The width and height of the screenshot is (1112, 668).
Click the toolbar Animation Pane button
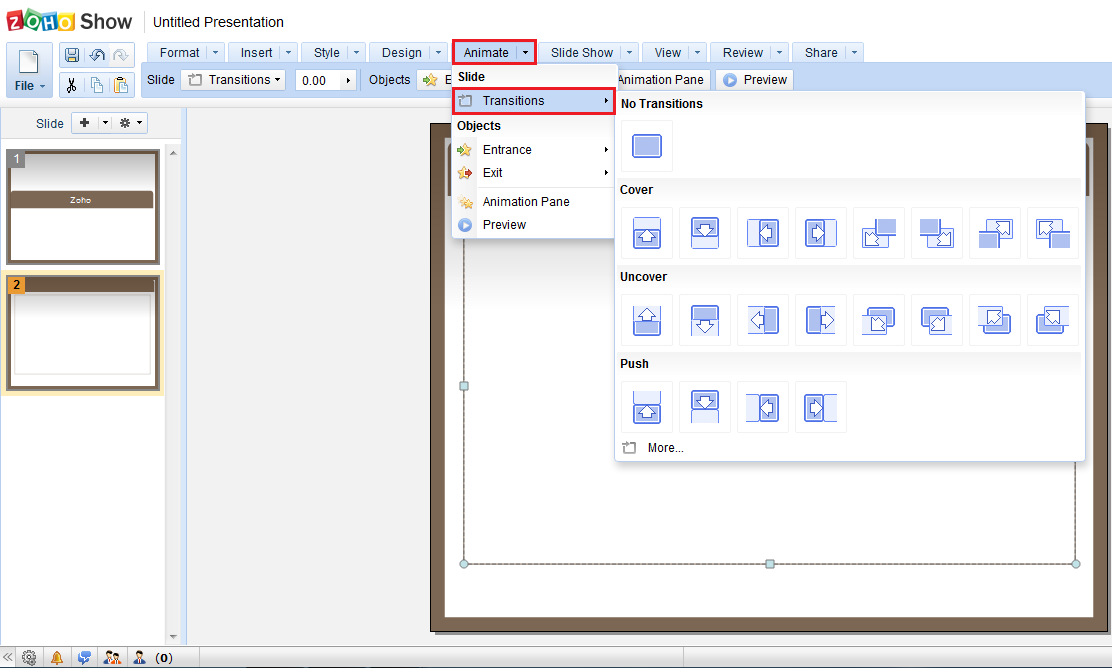(662, 80)
